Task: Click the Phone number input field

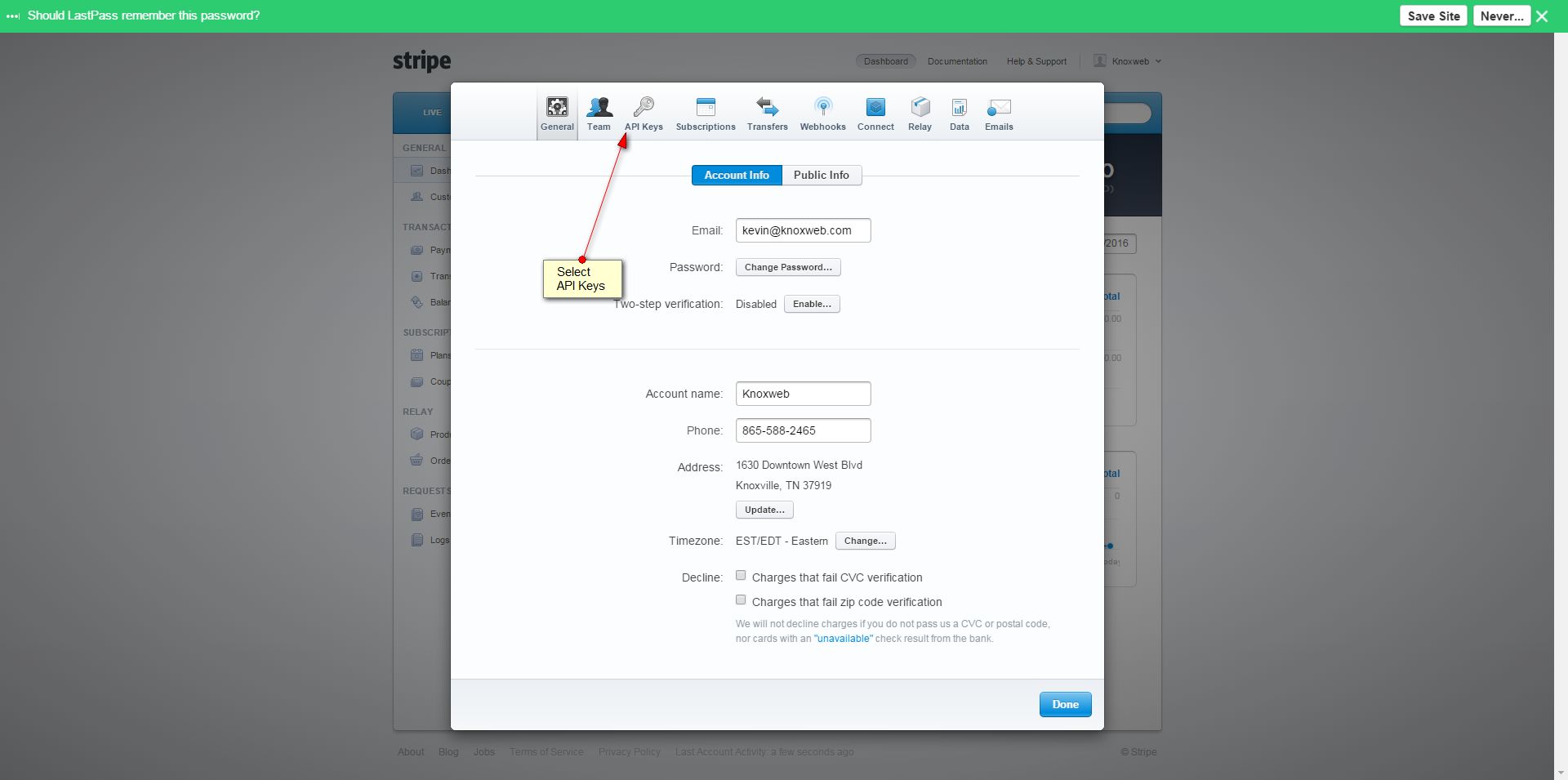Action: (x=803, y=430)
